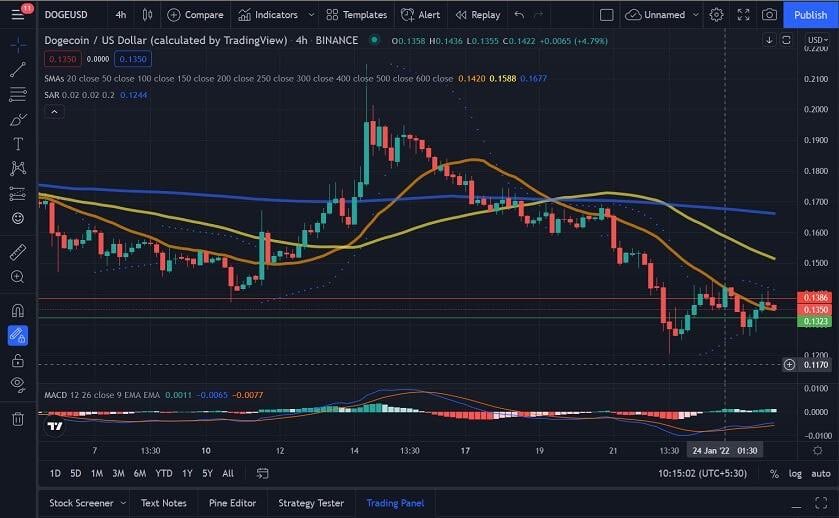Viewport: 839px width, 518px height.
Task: Open the USD currency dropdown
Action: coord(817,40)
